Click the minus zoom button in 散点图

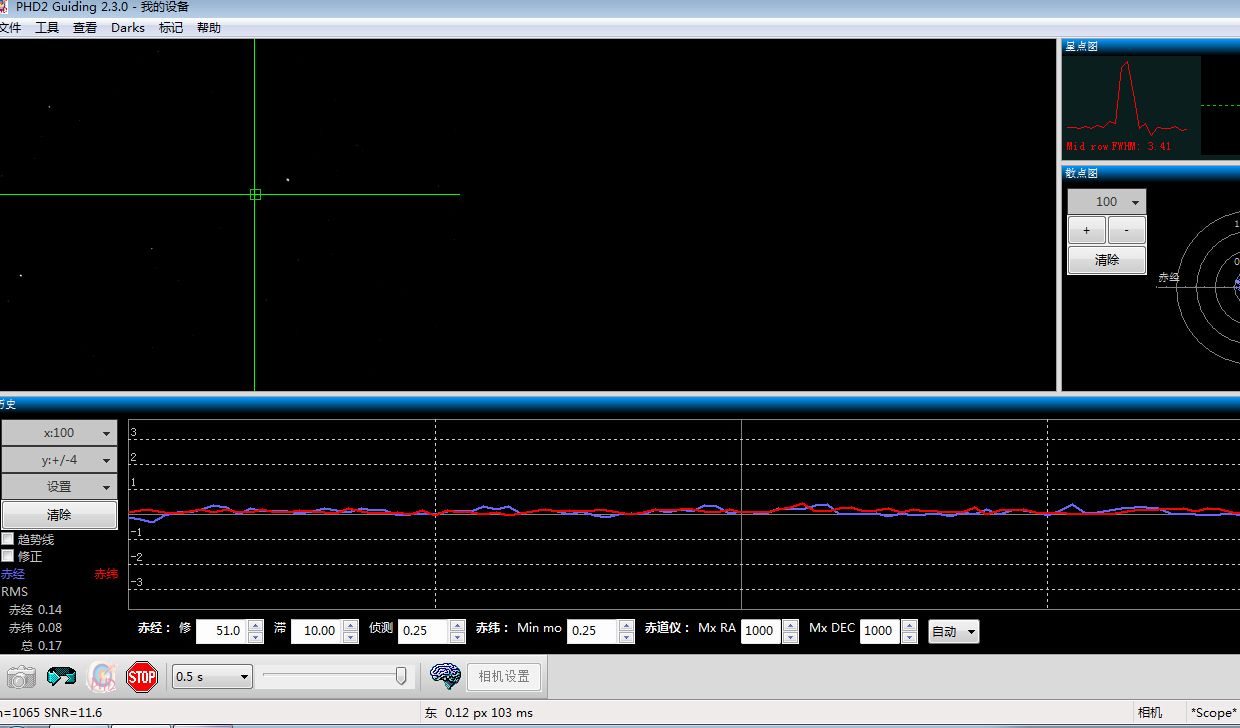pyautogui.click(x=1127, y=231)
